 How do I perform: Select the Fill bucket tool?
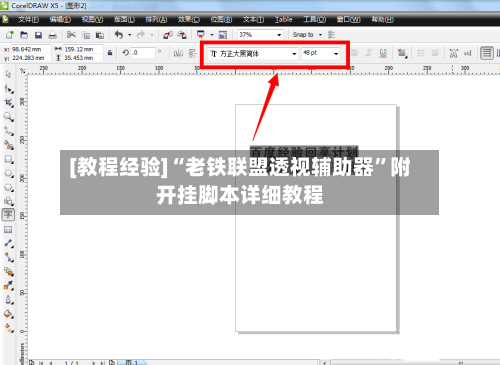pyautogui.click(x=8, y=314)
